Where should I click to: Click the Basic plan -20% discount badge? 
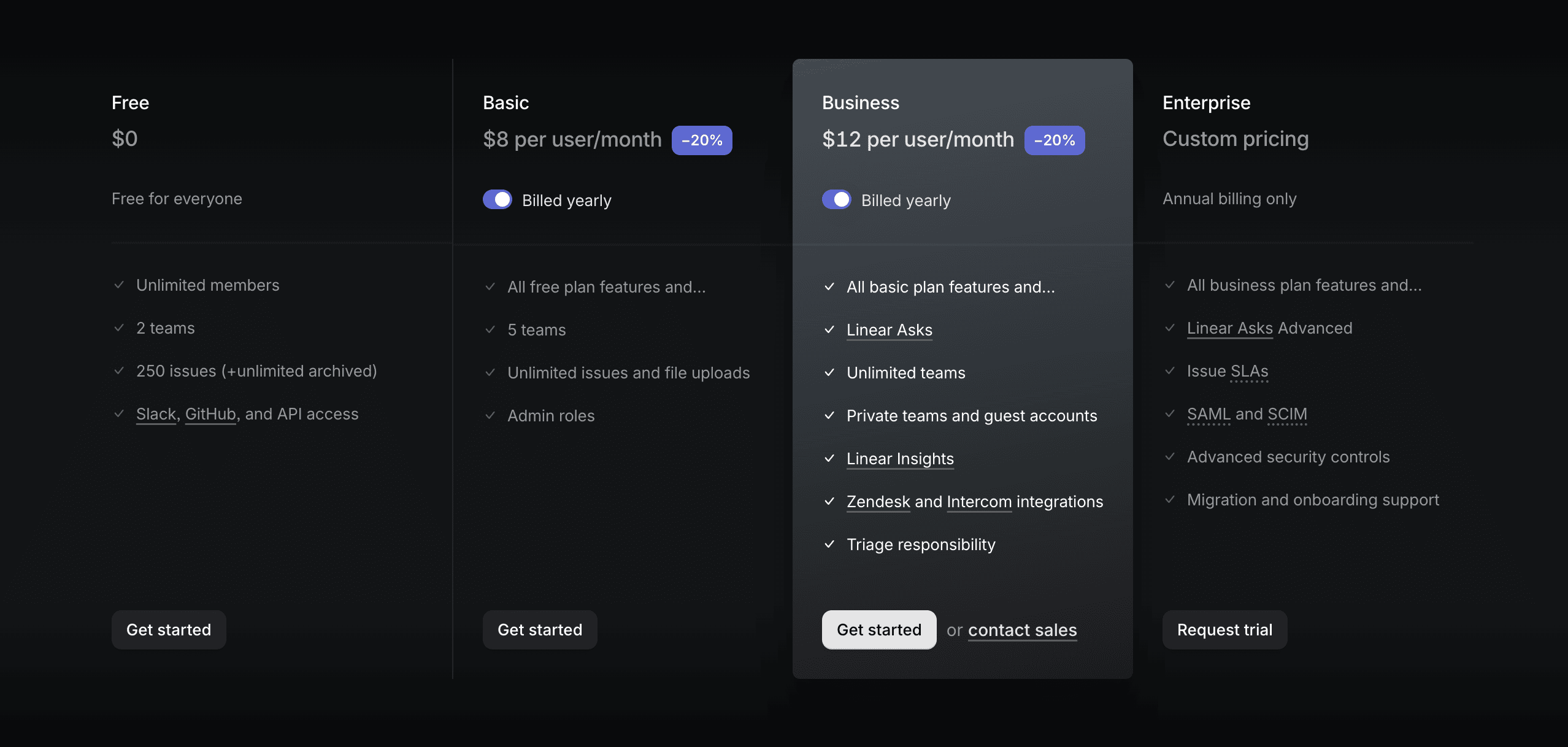coord(702,140)
